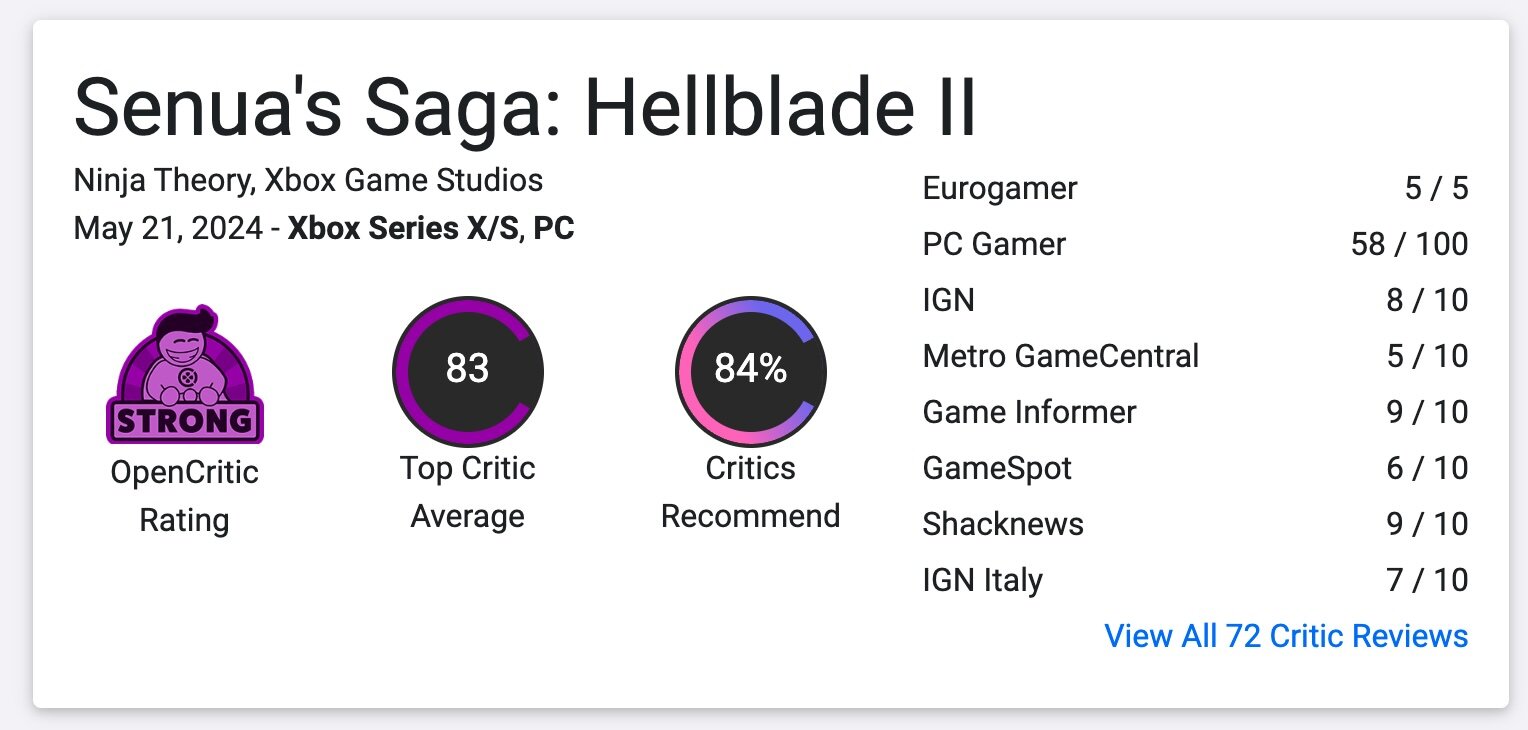Open the Metro GameCentral review
This screenshot has width=1528, height=730.
(x=1060, y=356)
